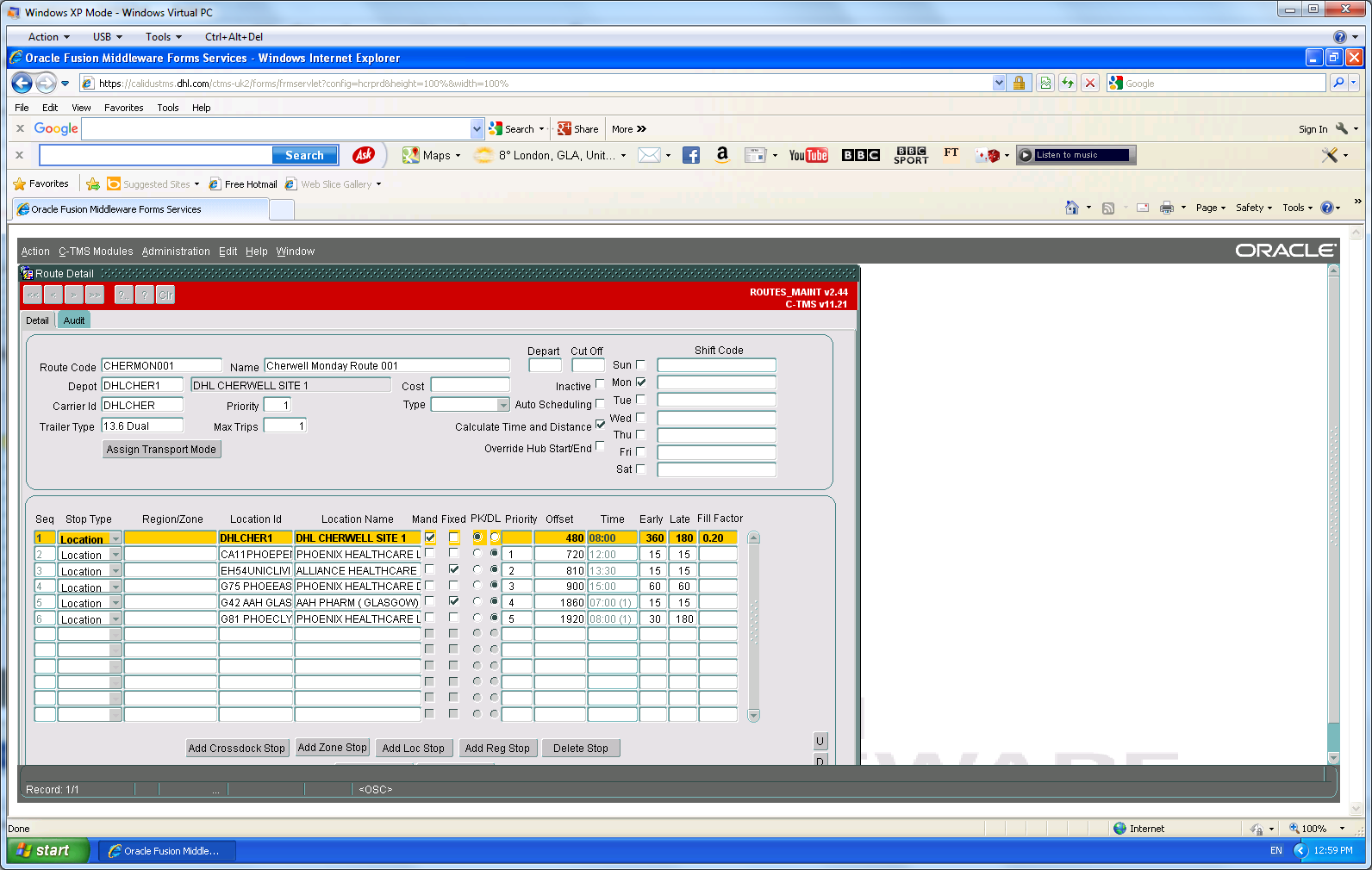This screenshot has width=1372, height=870.
Task: Toggle Calculate Time and Distance checkbox
Action: (600, 425)
